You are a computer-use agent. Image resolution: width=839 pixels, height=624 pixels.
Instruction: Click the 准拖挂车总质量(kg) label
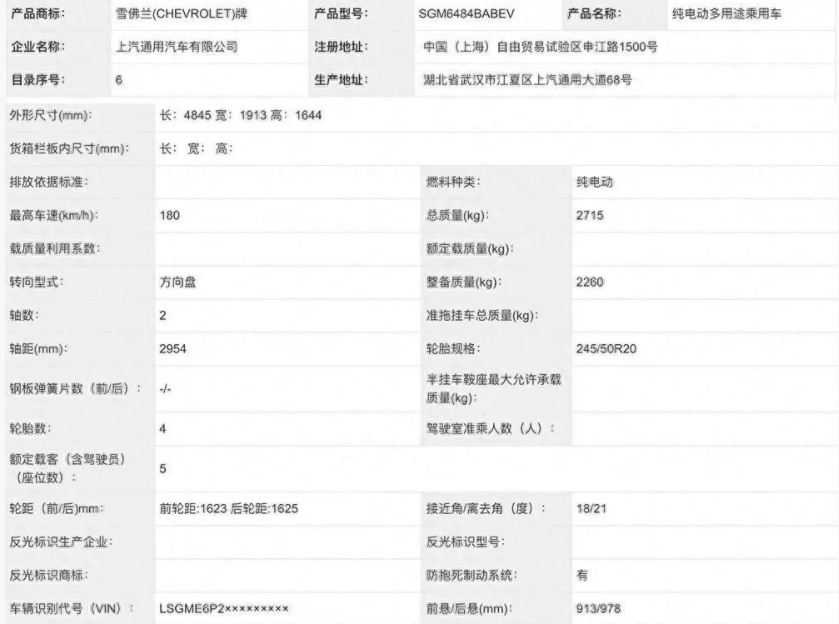pyautogui.click(x=482, y=315)
